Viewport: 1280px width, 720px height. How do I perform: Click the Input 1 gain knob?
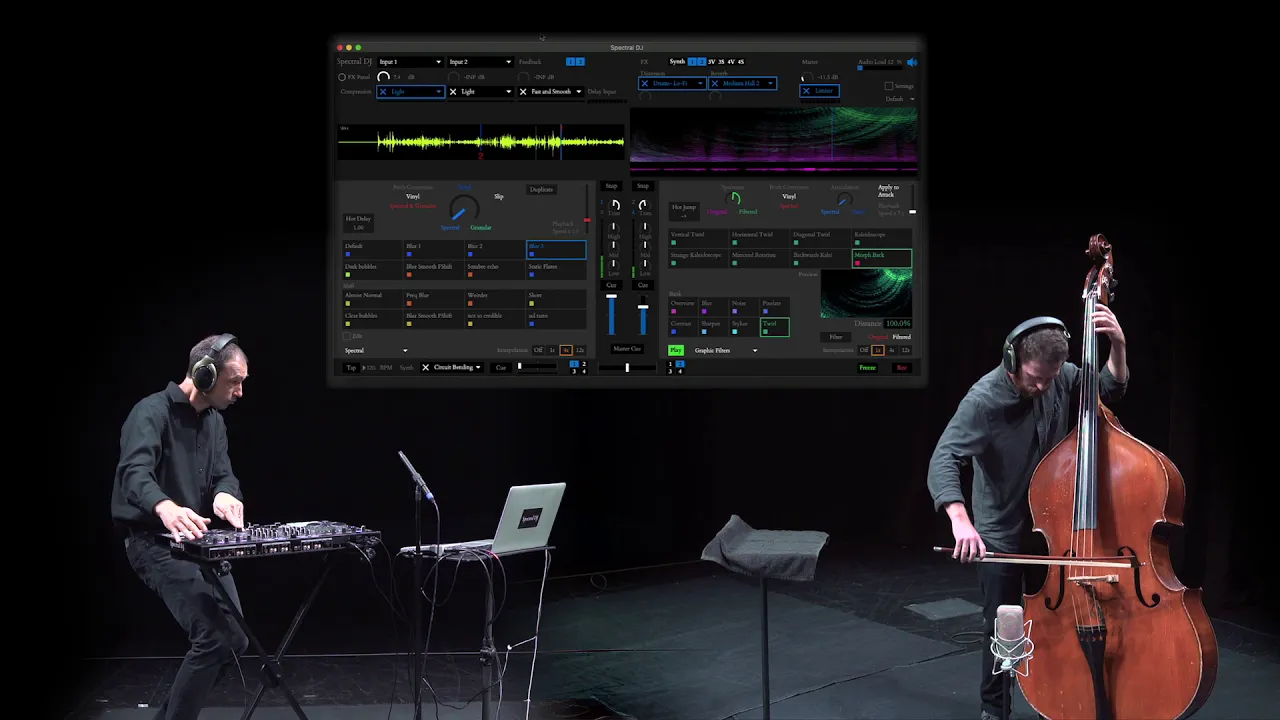pos(383,77)
